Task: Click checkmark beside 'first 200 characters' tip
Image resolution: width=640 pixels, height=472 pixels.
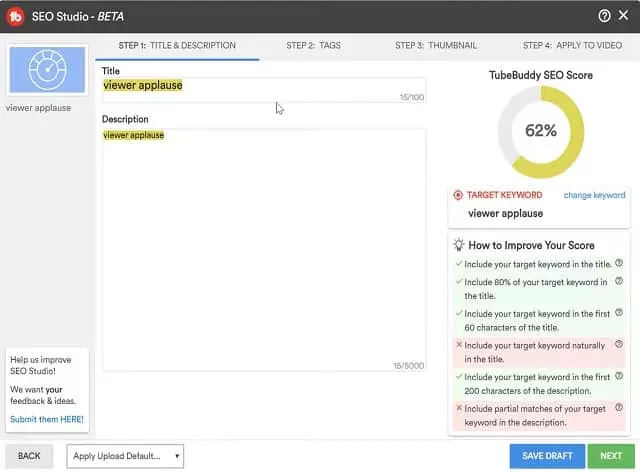Action: 459,376
